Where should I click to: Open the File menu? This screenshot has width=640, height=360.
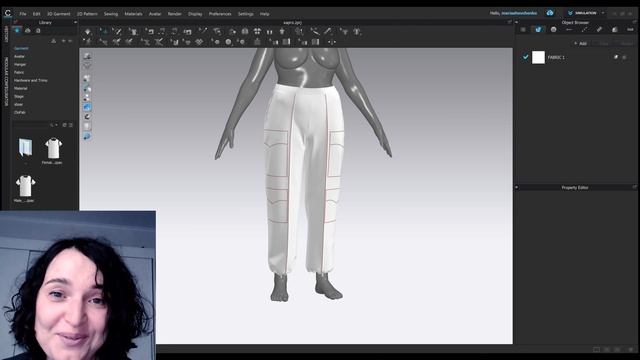click(23, 14)
